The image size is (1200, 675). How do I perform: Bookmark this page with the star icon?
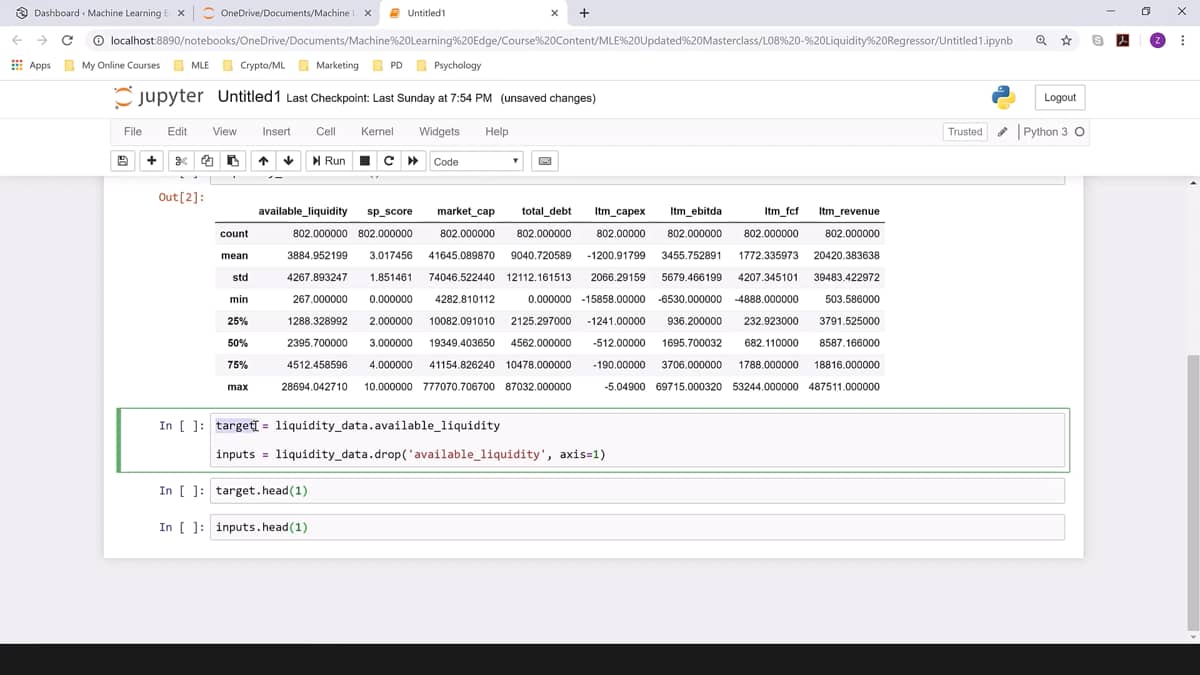(x=1067, y=40)
